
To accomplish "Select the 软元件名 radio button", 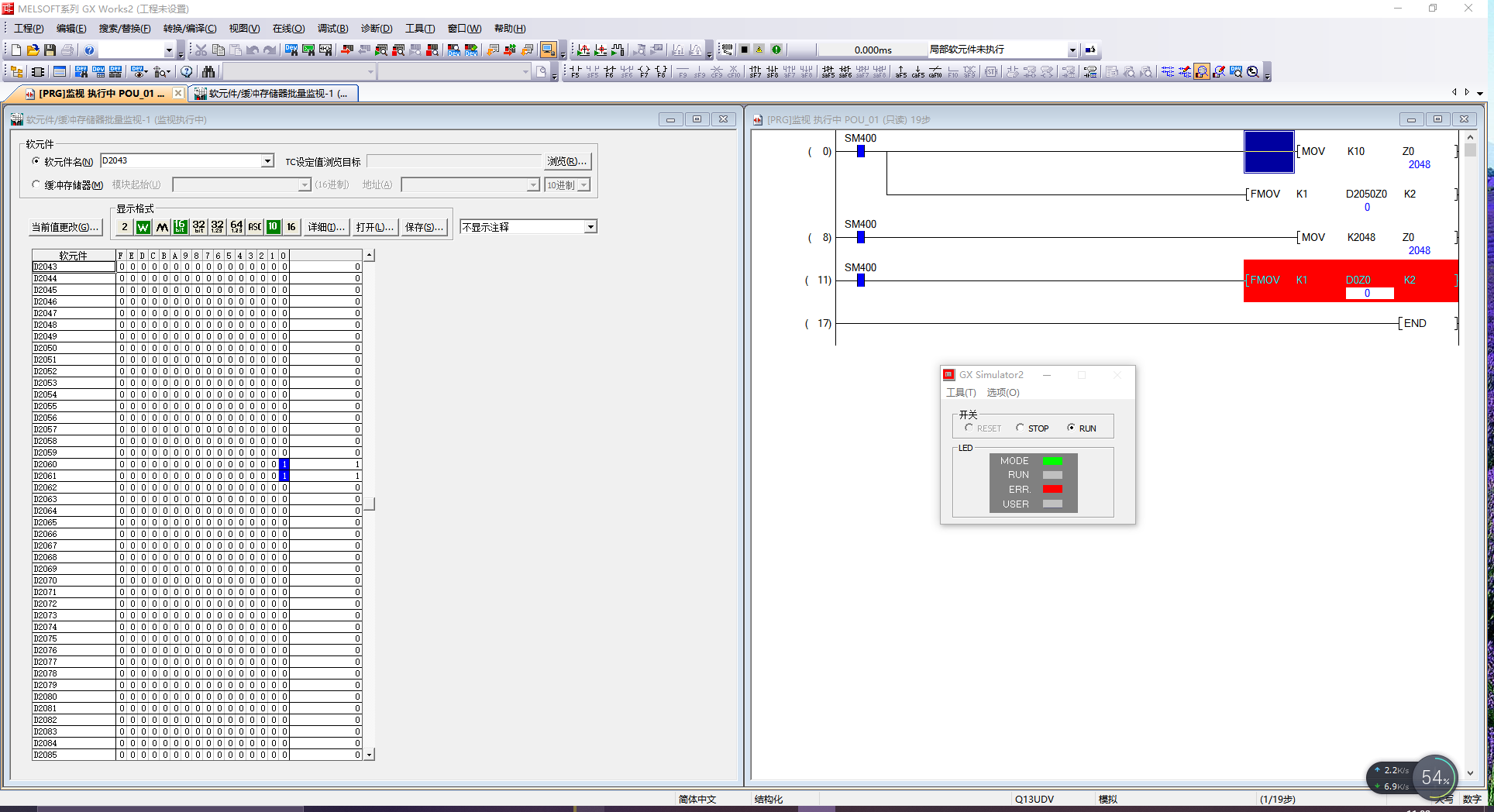I will 36,161.
